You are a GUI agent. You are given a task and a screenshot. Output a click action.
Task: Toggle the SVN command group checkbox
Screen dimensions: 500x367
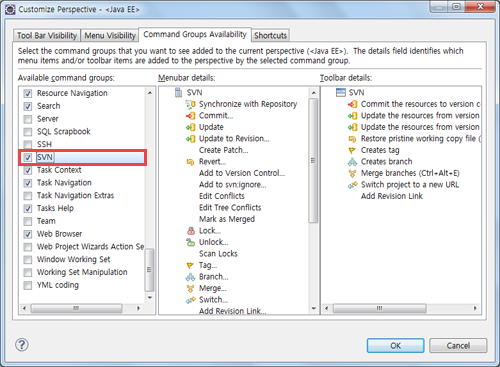[x=28, y=157]
